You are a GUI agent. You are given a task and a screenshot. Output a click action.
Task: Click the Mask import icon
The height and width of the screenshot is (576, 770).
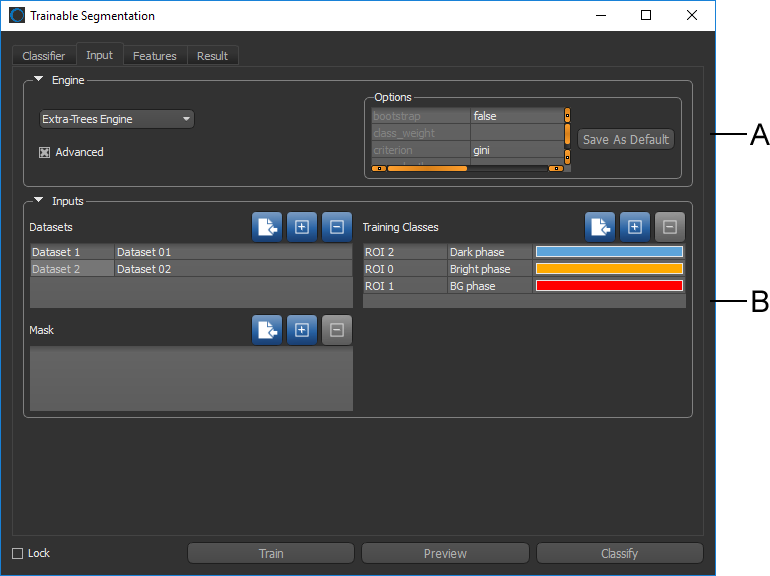268,329
